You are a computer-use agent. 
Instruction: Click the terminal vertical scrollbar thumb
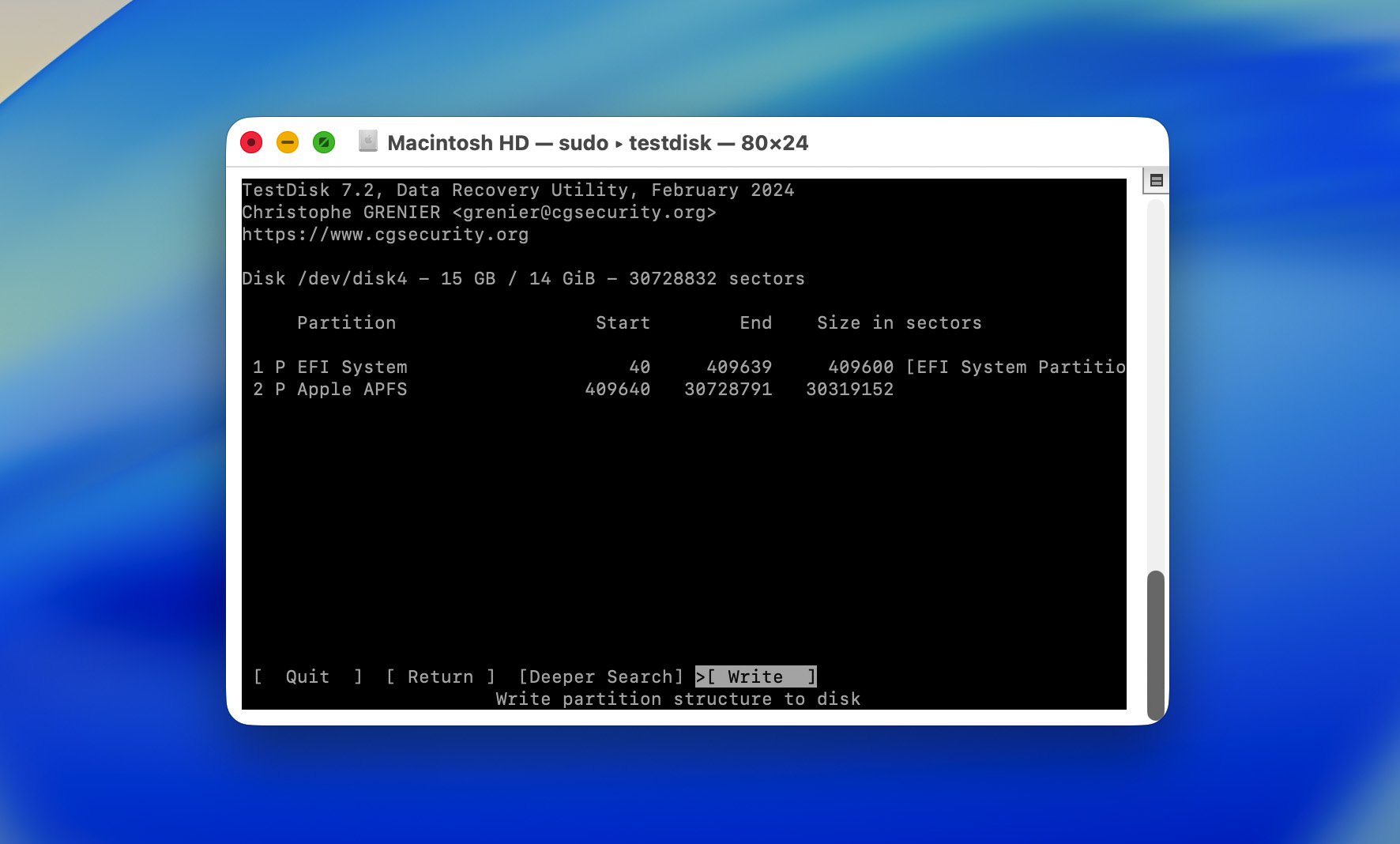click(1155, 645)
